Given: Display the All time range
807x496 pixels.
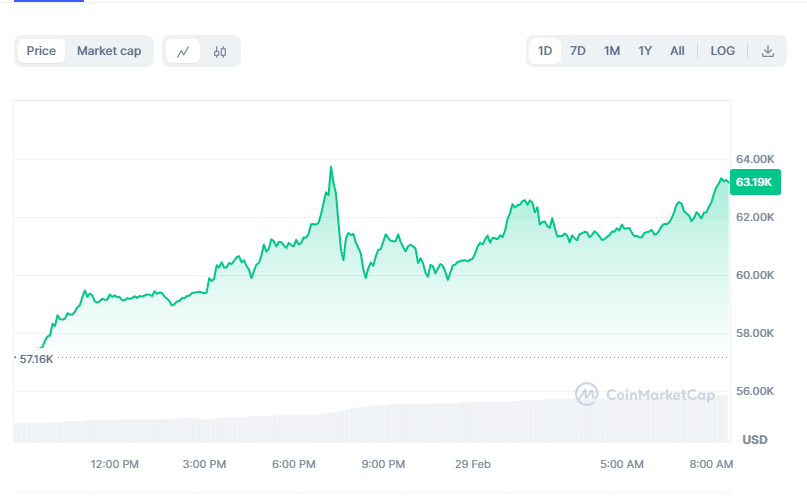Looking at the screenshot, I should tap(677, 51).
